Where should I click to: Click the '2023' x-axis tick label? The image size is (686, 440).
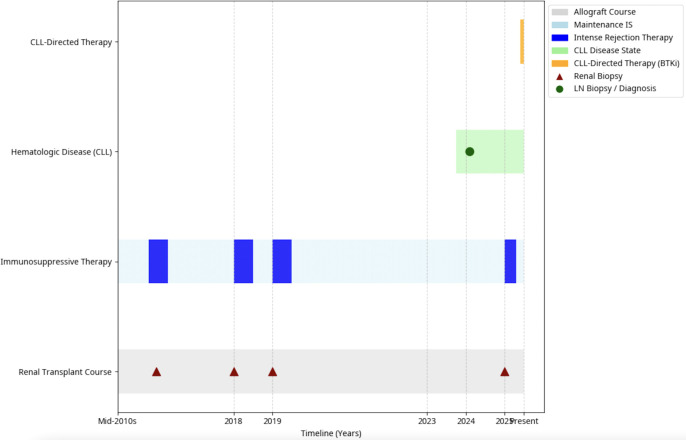pyautogui.click(x=427, y=421)
